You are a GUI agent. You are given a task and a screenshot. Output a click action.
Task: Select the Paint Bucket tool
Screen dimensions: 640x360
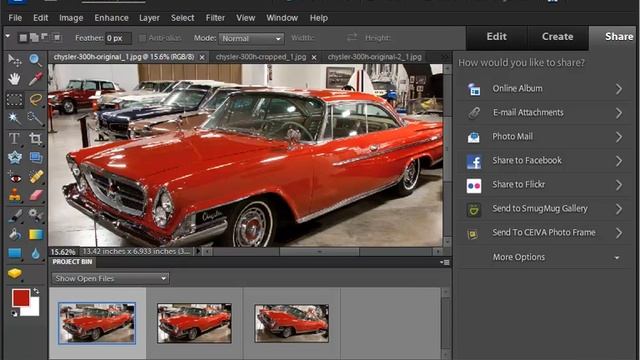(14, 234)
